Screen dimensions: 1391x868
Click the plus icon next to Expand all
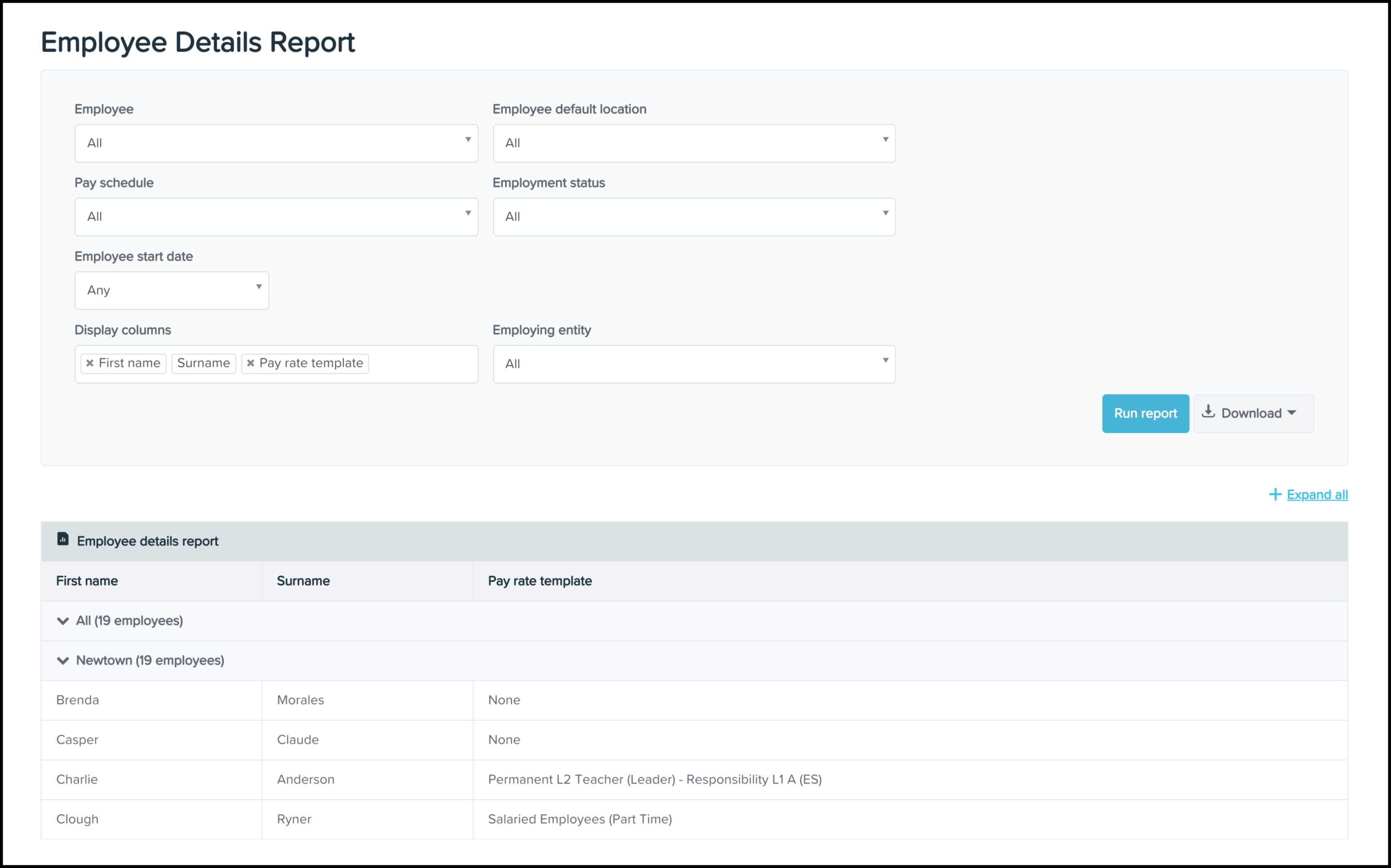(x=1275, y=494)
